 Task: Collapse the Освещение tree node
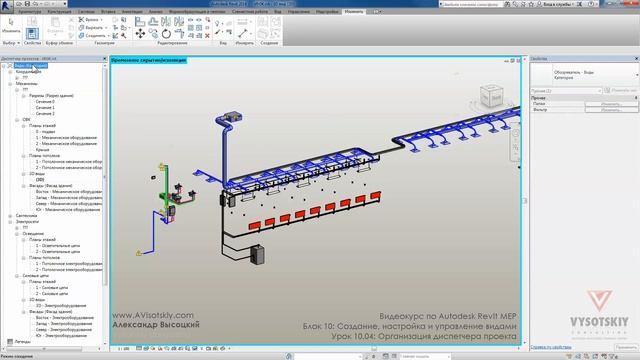click(17, 233)
